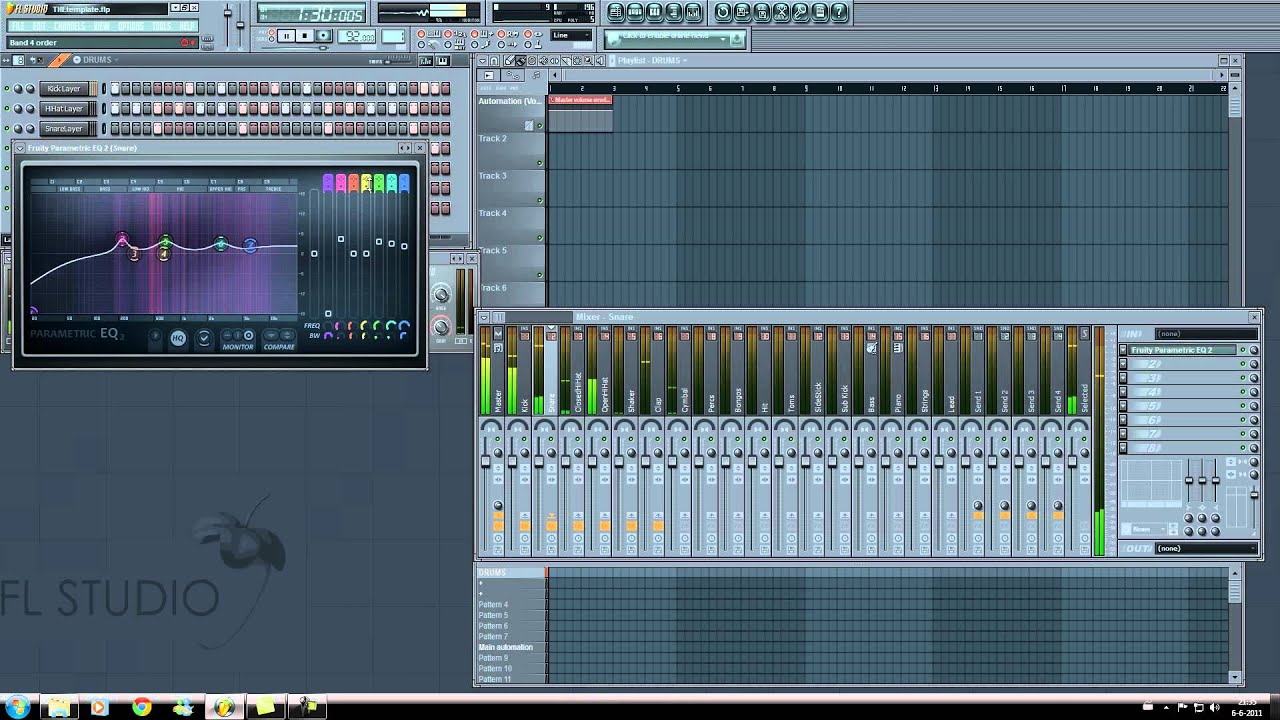Open the FL Studio taskbar icon
Image resolution: width=1280 pixels, height=720 pixels.
(224, 707)
